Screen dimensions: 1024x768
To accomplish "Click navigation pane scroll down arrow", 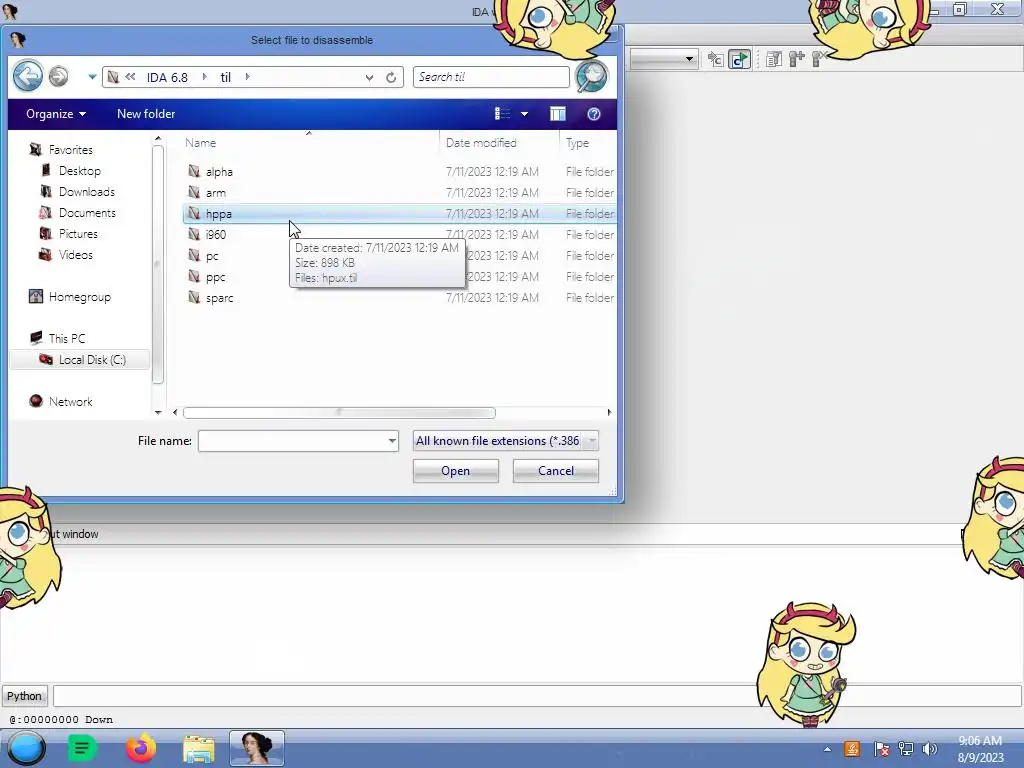I will (x=157, y=412).
